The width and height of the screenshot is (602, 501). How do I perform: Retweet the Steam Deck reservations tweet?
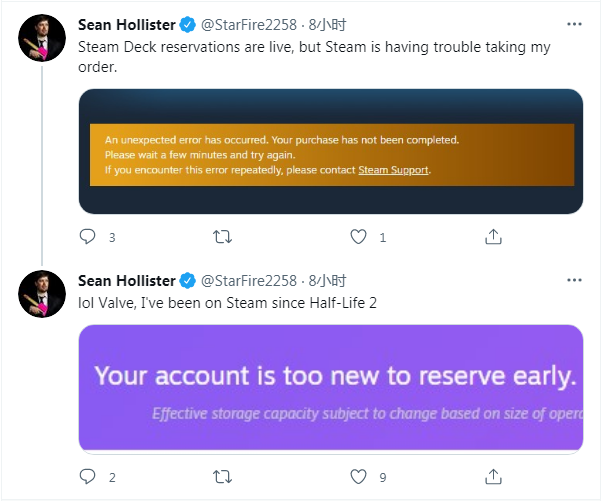pos(223,237)
